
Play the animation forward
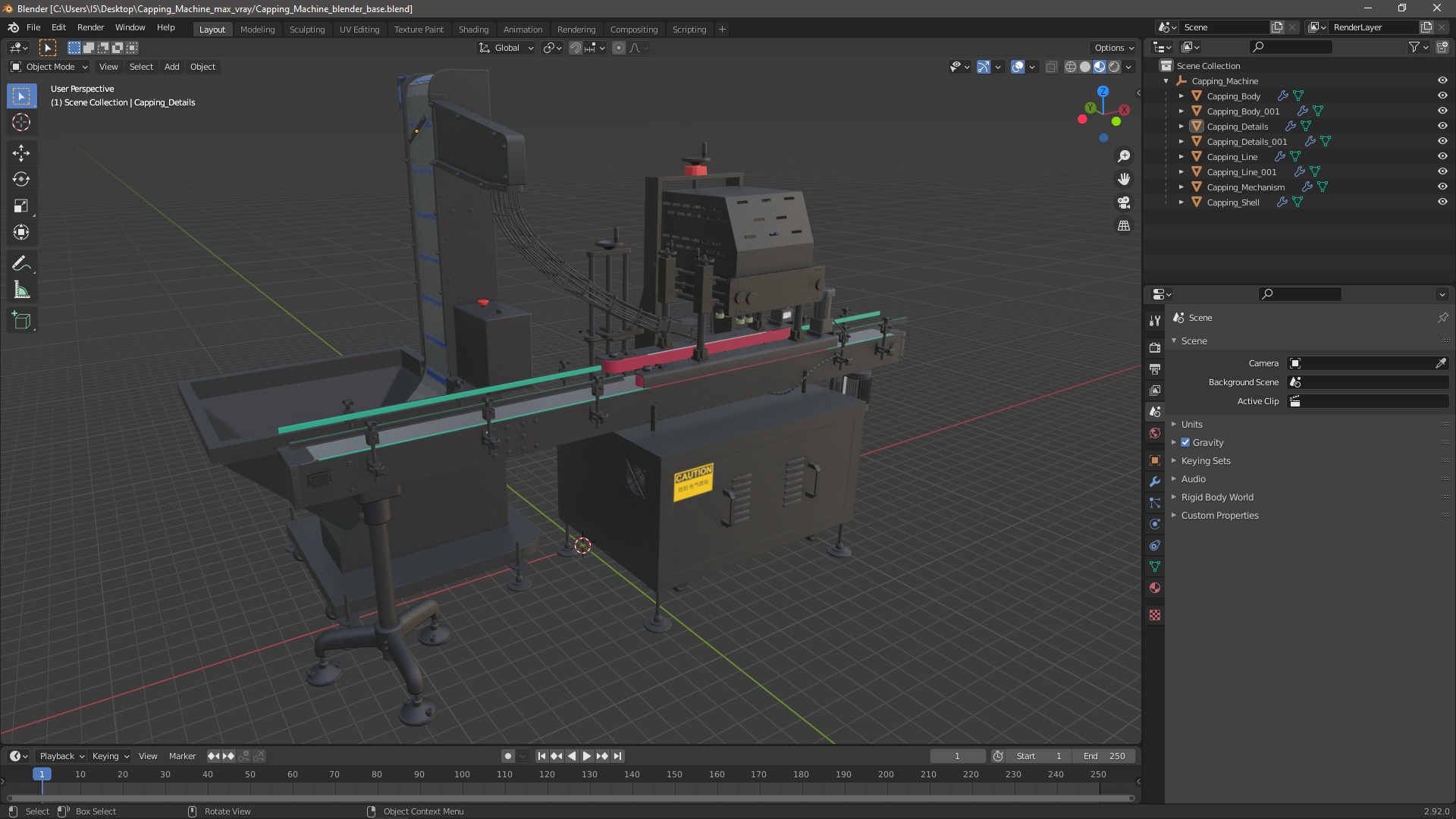(x=587, y=756)
